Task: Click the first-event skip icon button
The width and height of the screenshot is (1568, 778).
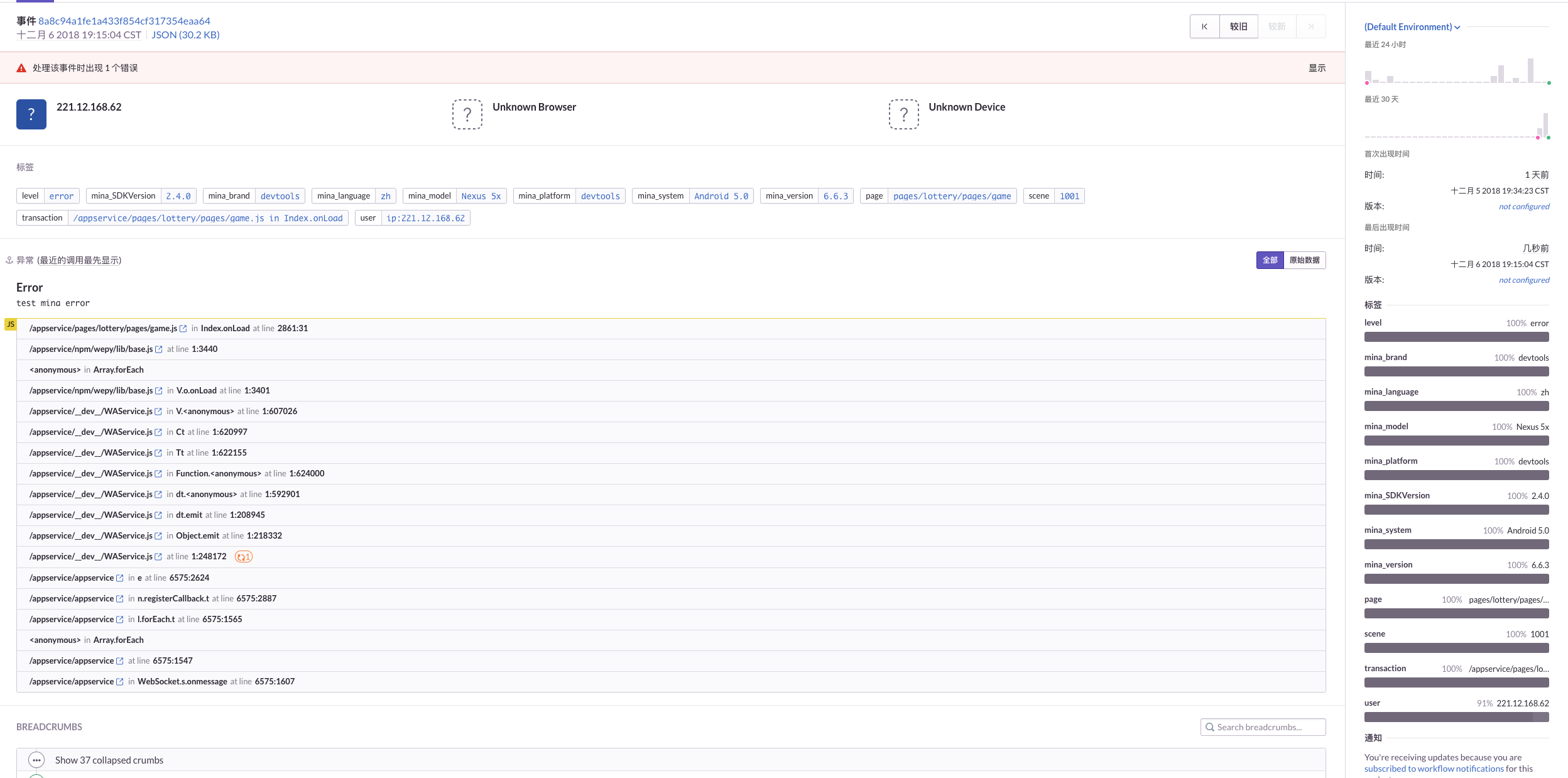Action: coord(1204,26)
